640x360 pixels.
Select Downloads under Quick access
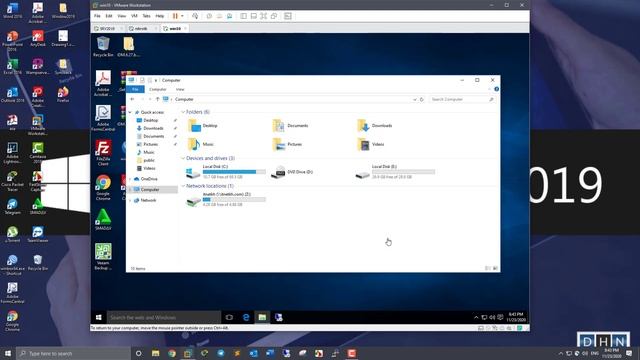click(153, 128)
